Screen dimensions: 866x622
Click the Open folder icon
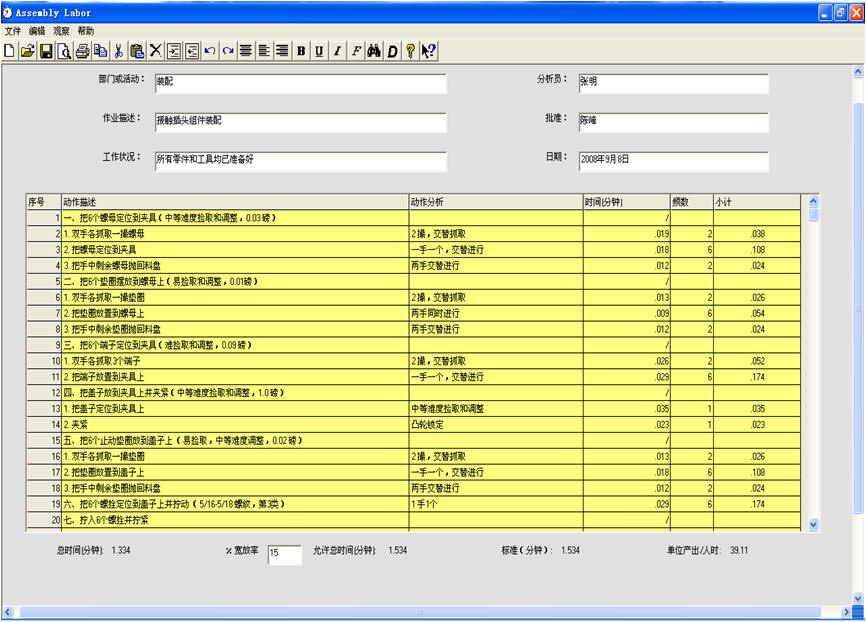click(x=27, y=51)
